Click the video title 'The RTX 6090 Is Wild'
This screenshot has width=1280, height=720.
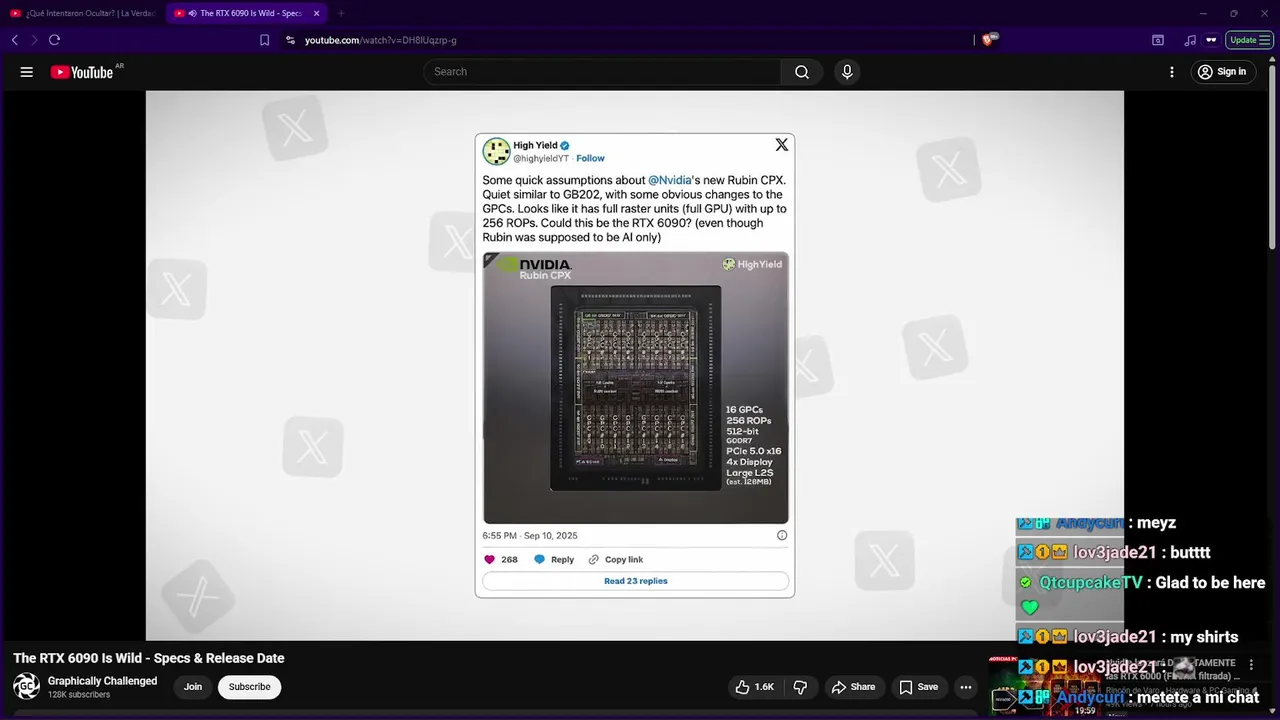149,658
